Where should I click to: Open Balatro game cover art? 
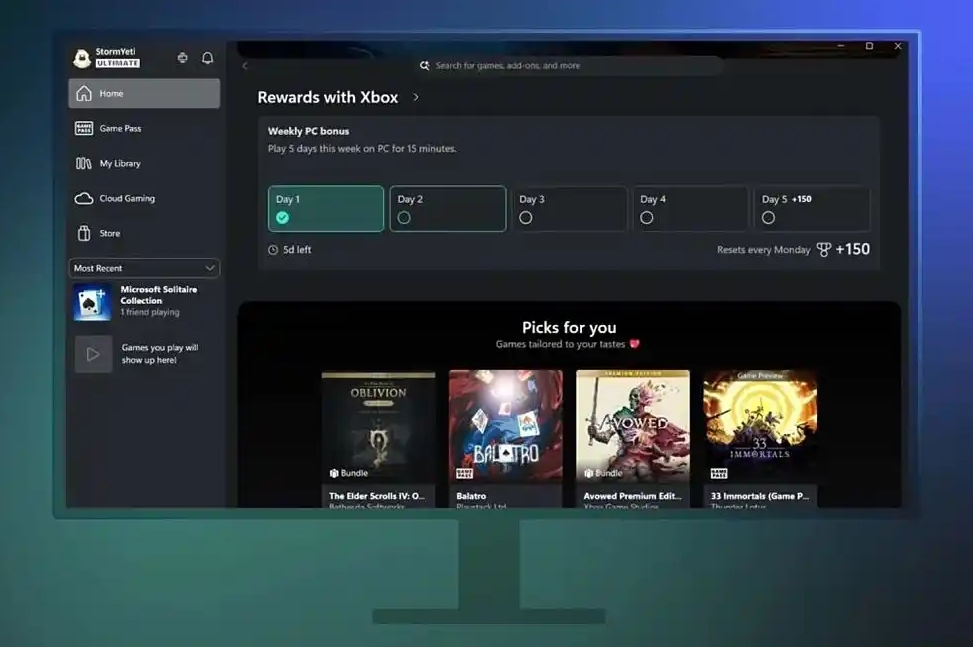(506, 426)
